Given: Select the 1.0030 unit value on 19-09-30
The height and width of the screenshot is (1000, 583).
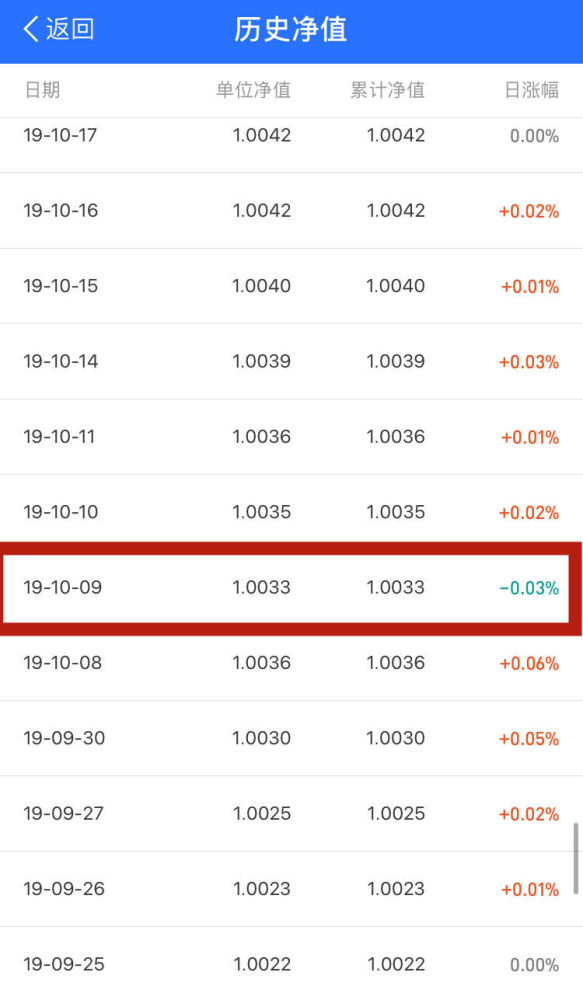Looking at the screenshot, I should [x=262, y=738].
